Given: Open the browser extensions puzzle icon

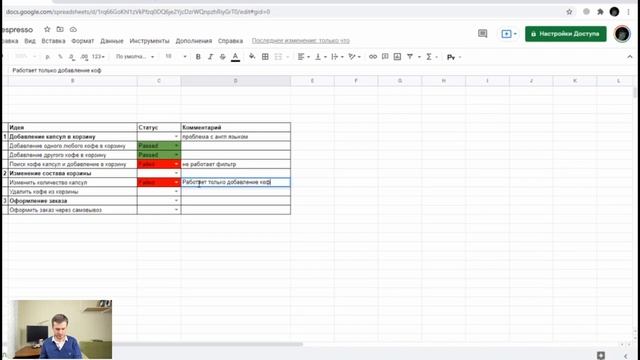Looking at the screenshot, I should click(x=600, y=12).
